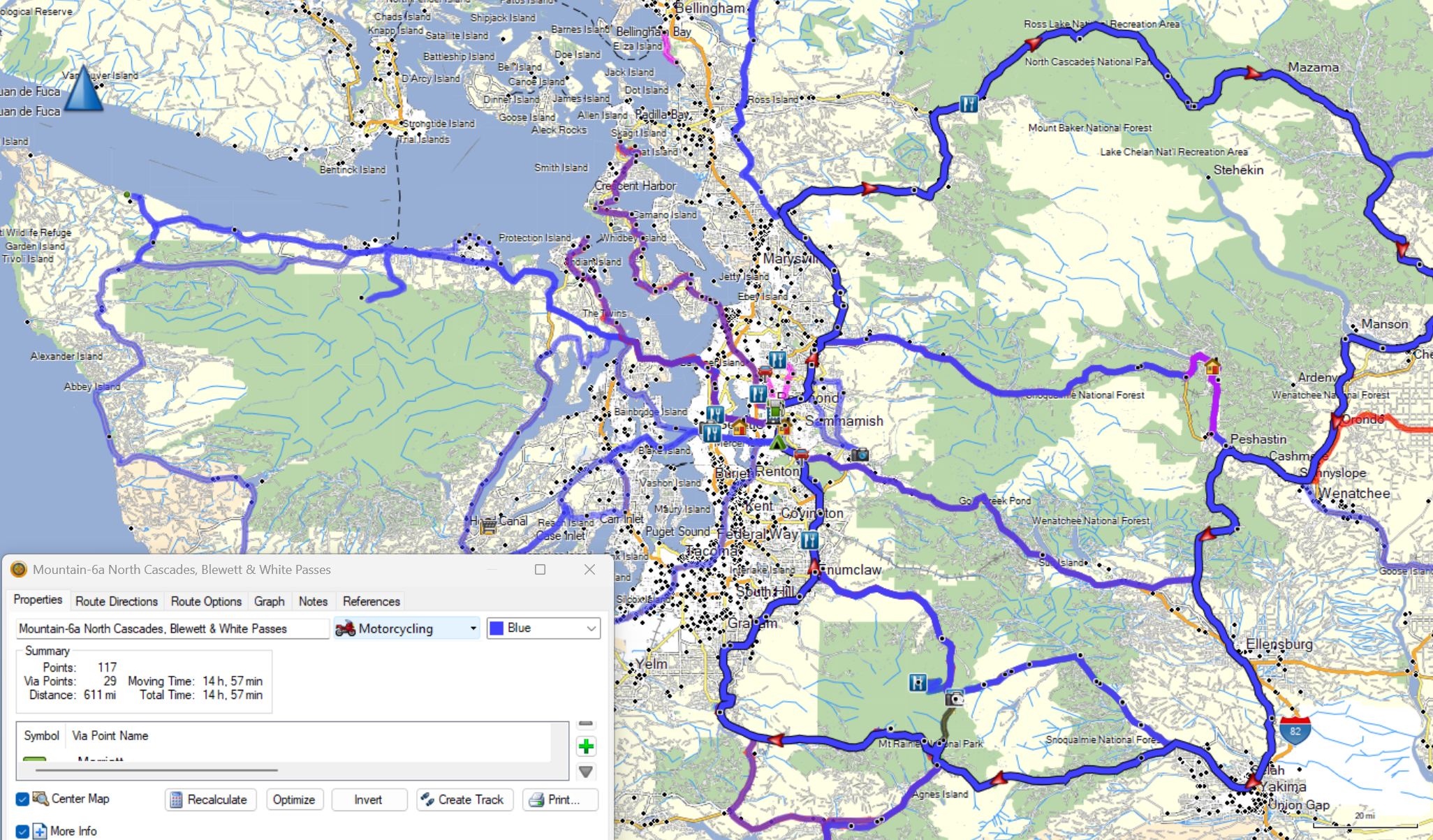Screen dimensions: 1433x840
Task: Click the house waypoint icon near Peshastin
Action: pos(1212,366)
